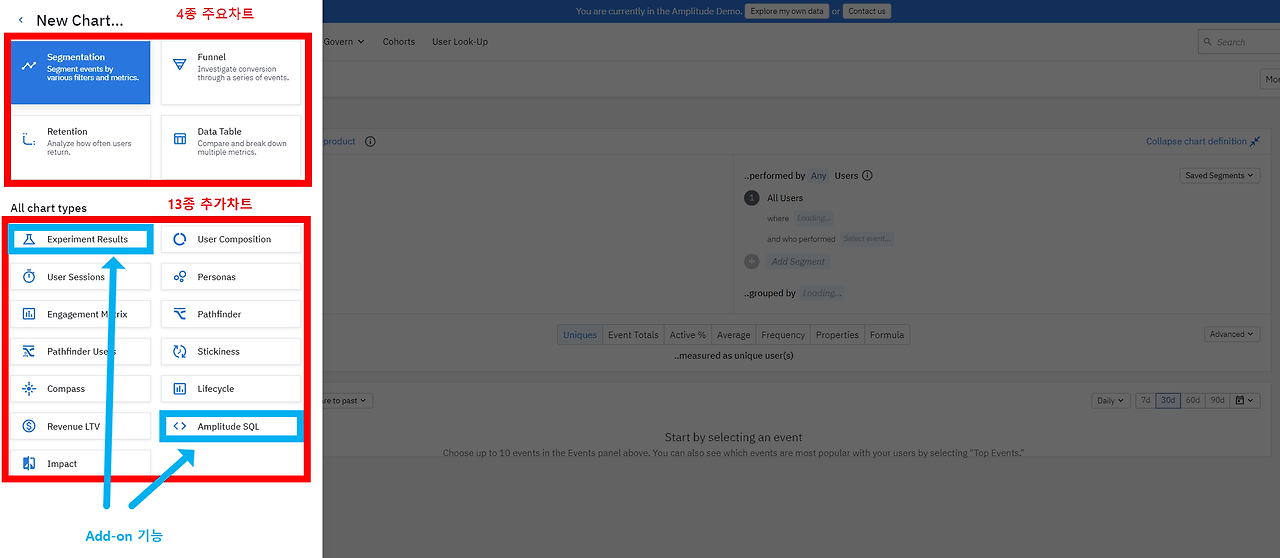Click the Impact icon
This screenshot has height=558, width=1280.
pyautogui.click(x=29, y=464)
